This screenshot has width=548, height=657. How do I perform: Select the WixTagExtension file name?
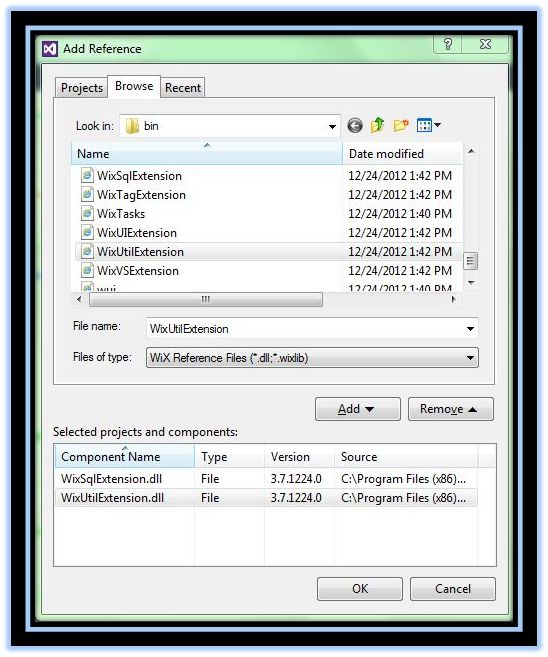click(141, 195)
